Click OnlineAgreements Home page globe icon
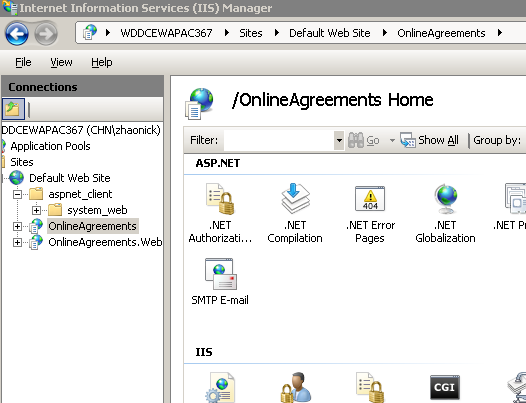The height and width of the screenshot is (403, 526). click(x=199, y=103)
